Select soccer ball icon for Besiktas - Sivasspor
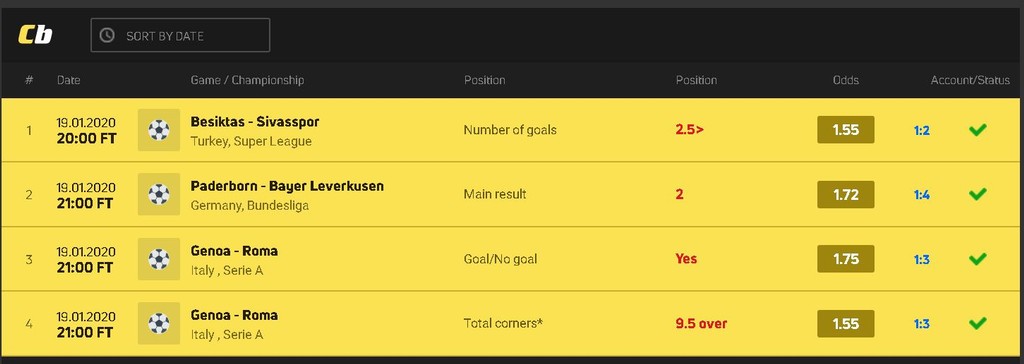 (x=159, y=130)
